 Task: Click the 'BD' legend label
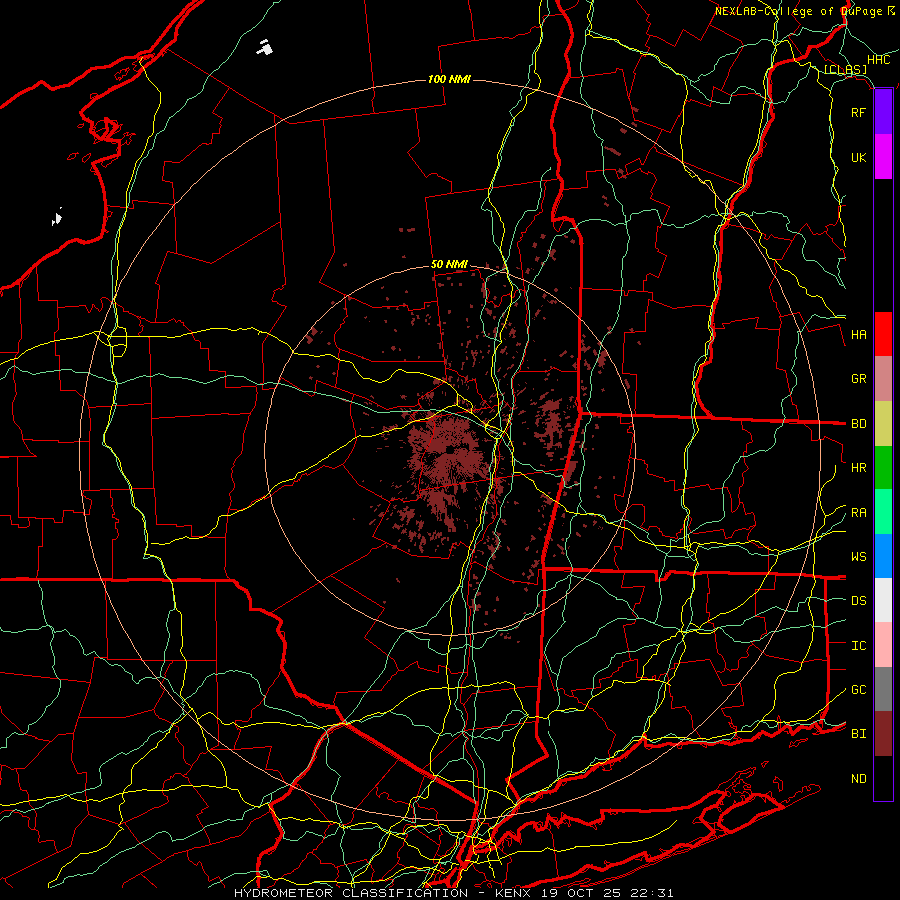pos(859,424)
